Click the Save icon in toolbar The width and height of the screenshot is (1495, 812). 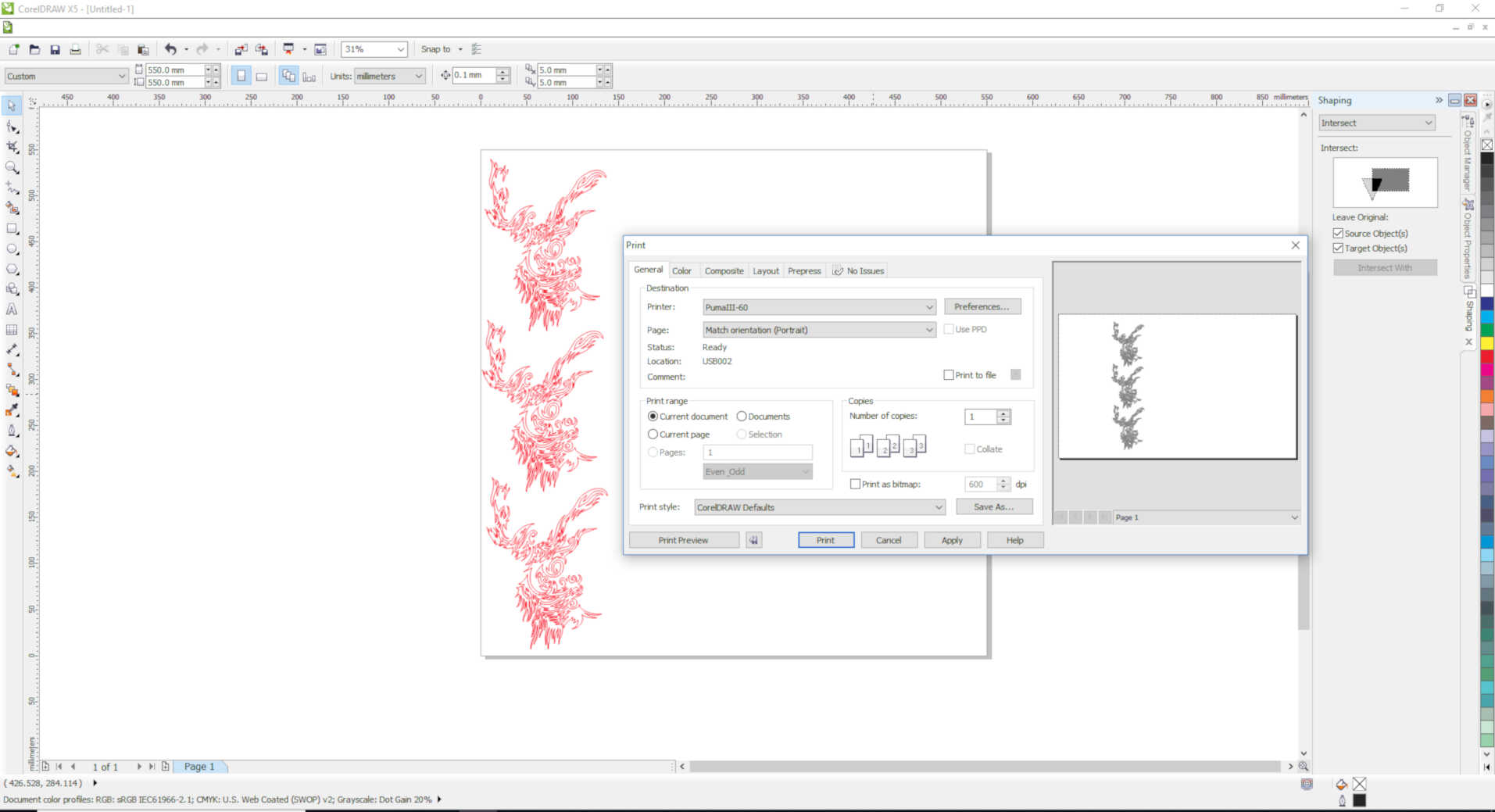(55, 49)
